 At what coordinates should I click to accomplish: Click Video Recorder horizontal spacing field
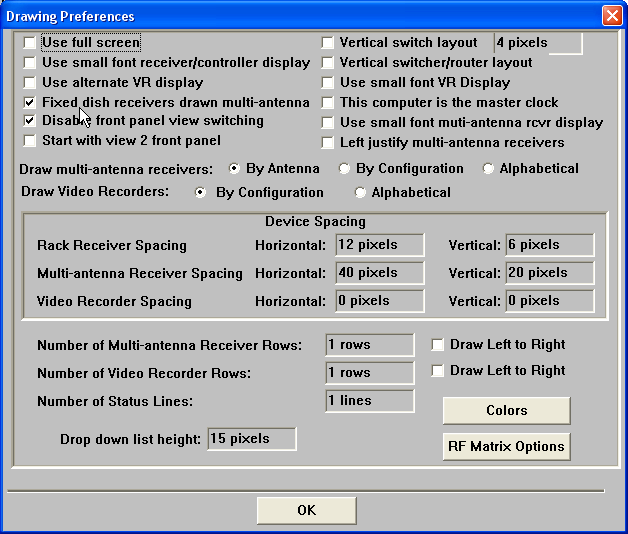coord(374,301)
